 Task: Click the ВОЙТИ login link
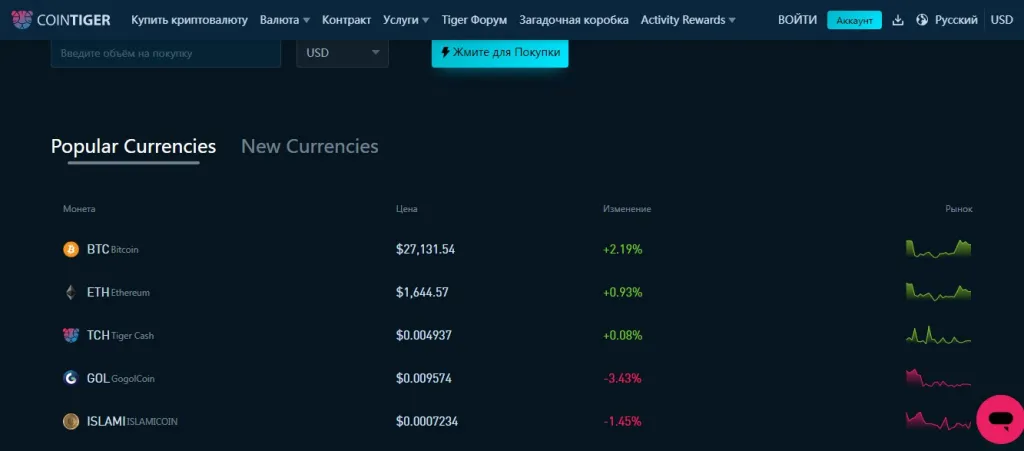point(797,20)
